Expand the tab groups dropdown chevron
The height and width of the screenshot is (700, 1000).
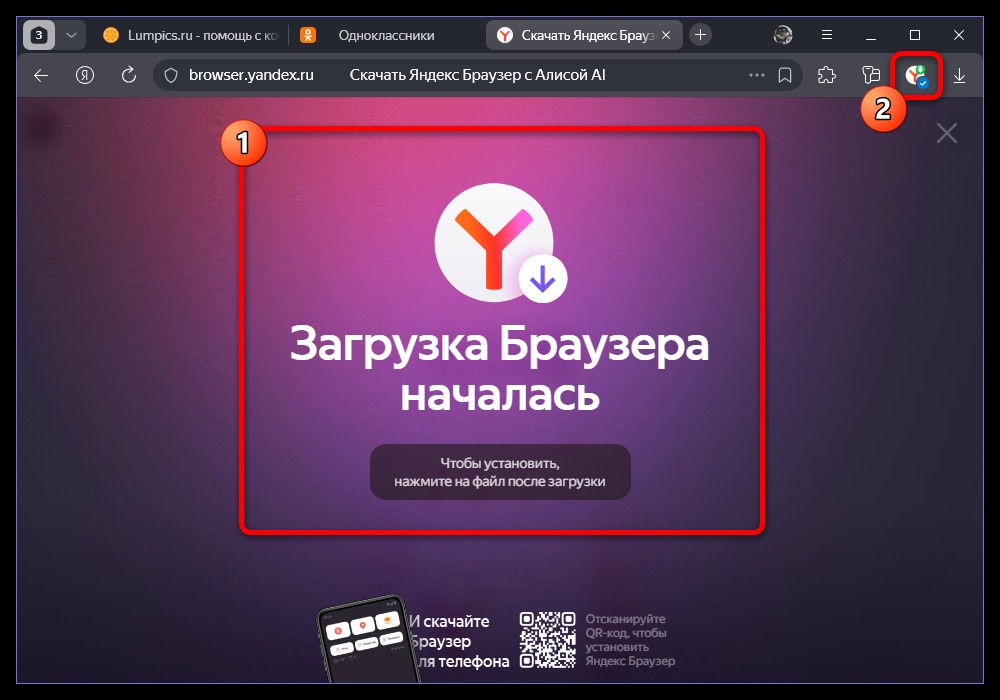(x=71, y=35)
